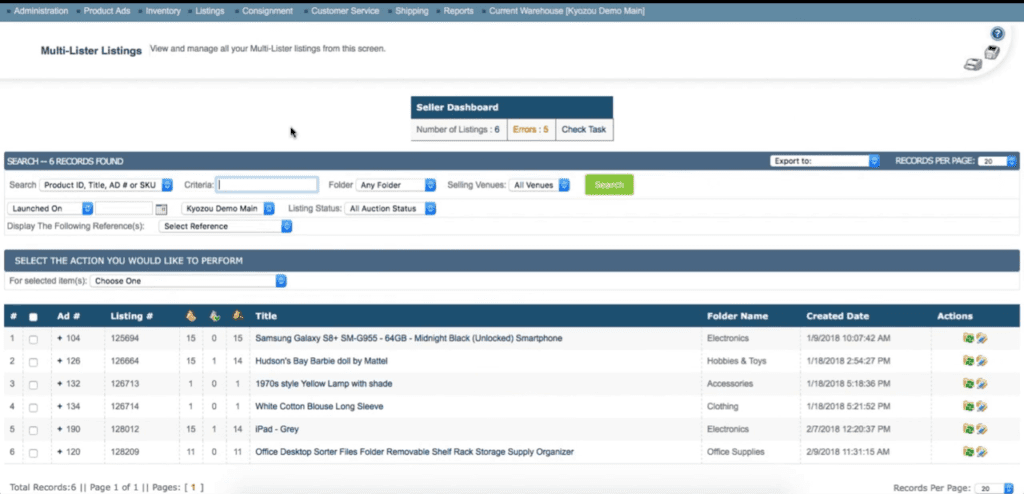Tick the checkbox for Samsung Galaxy S8+ row
This screenshot has height=494, width=1024.
pyautogui.click(x=33, y=339)
